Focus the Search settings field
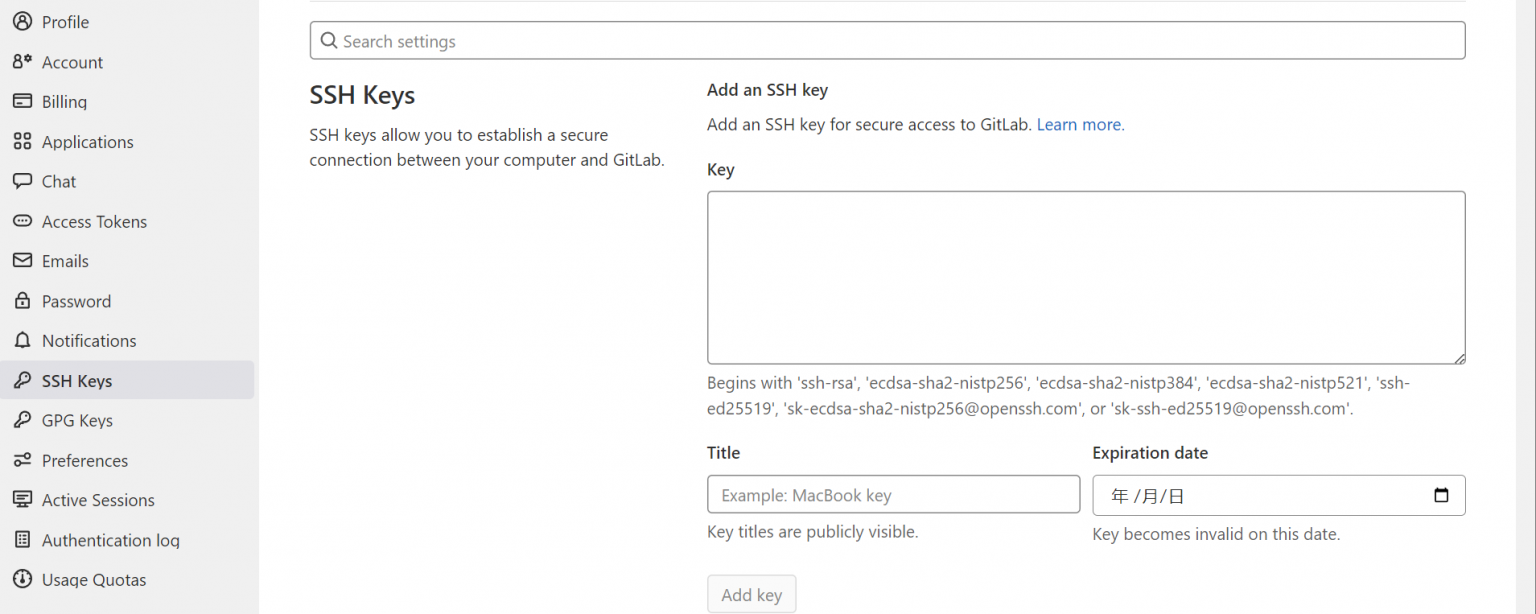 tap(887, 41)
